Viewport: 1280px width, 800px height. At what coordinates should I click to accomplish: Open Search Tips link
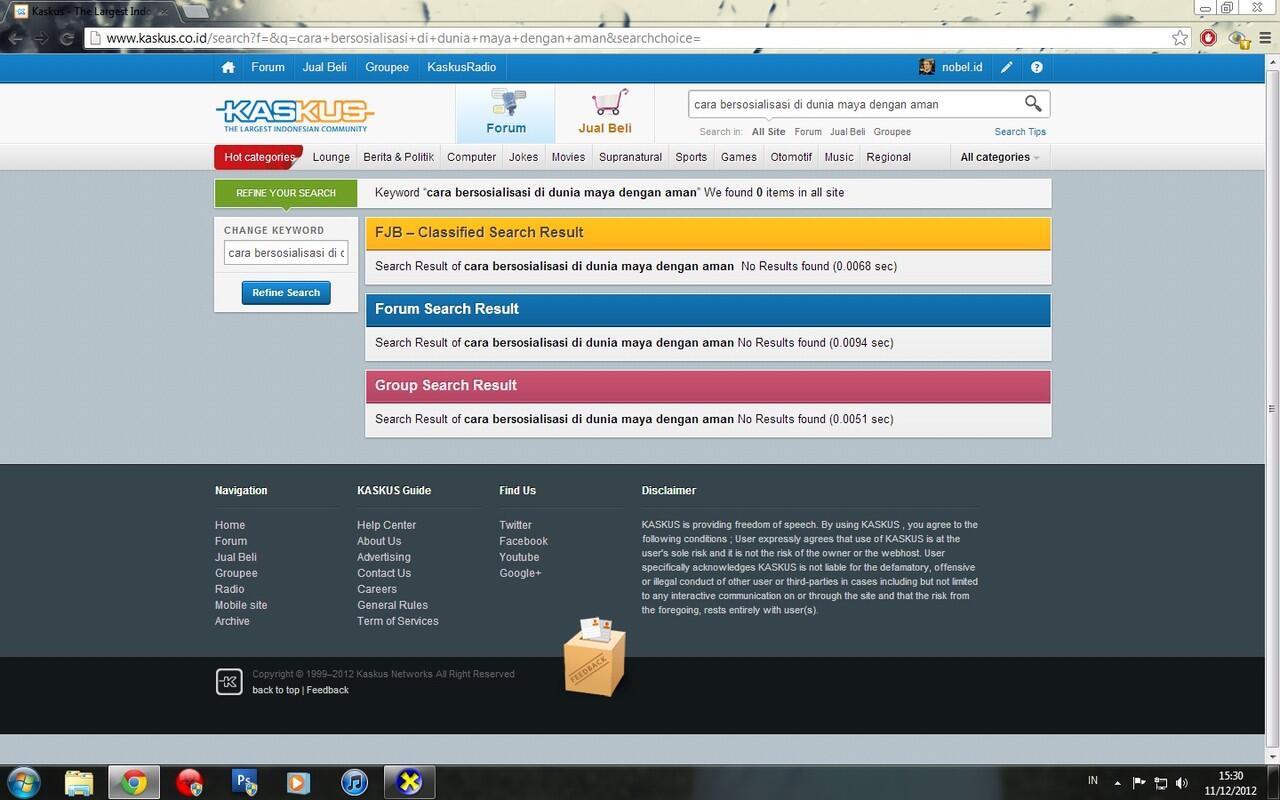[x=1020, y=132]
